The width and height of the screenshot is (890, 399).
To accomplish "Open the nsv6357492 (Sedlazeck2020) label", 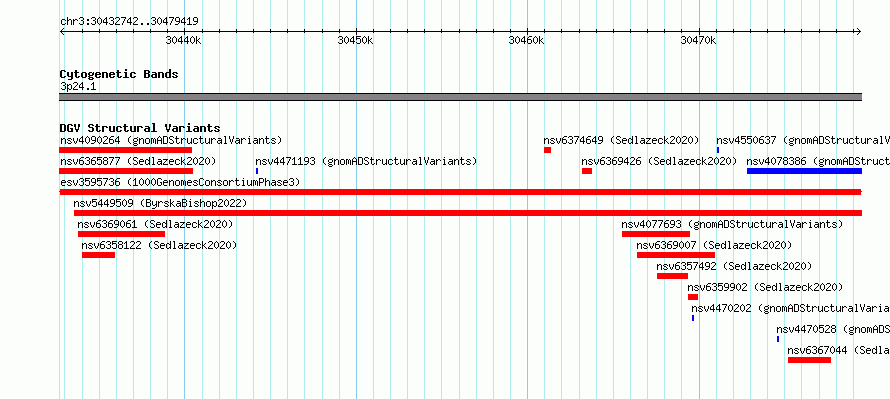I will click(x=734, y=266).
